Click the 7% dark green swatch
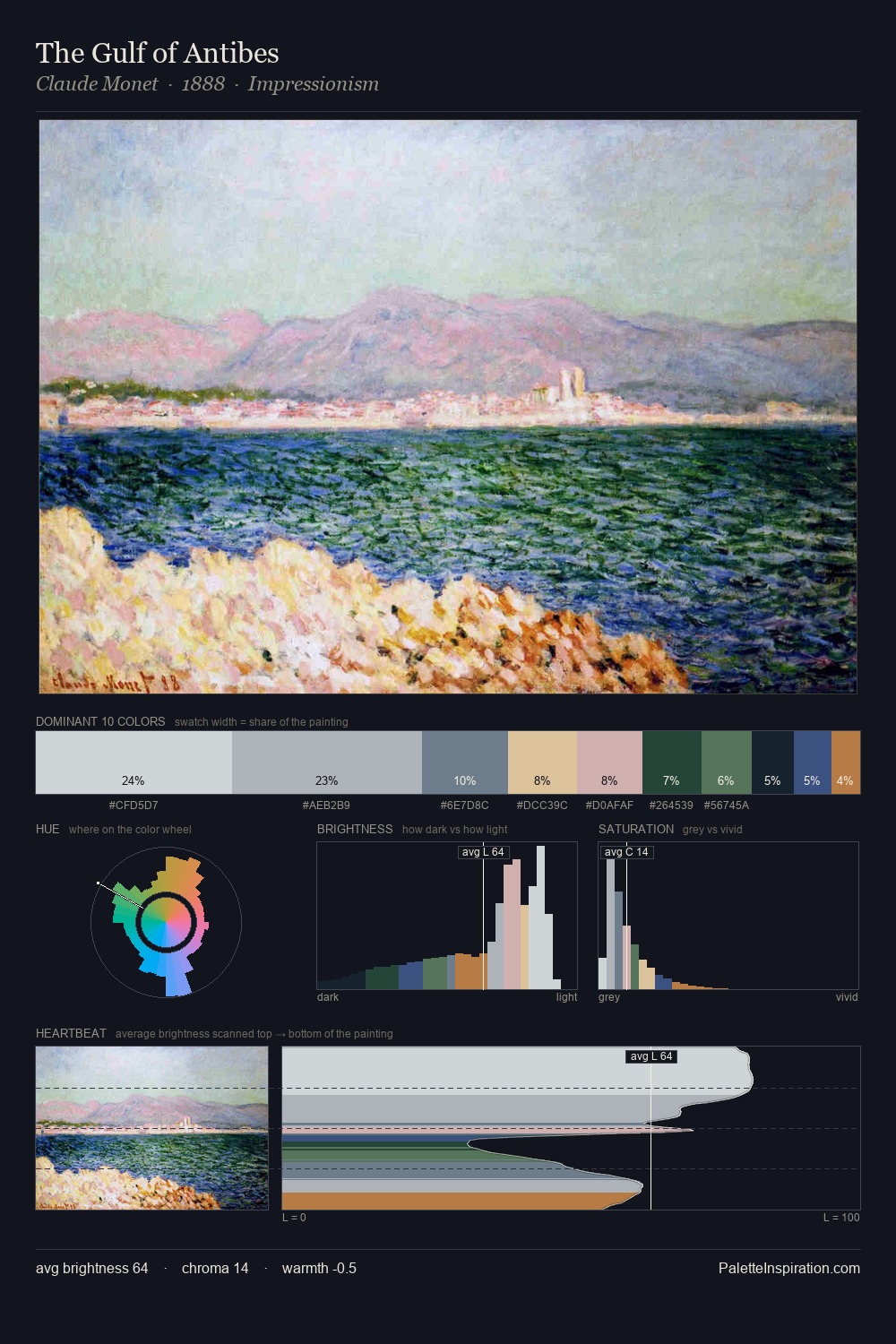 click(x=672, y=762)
